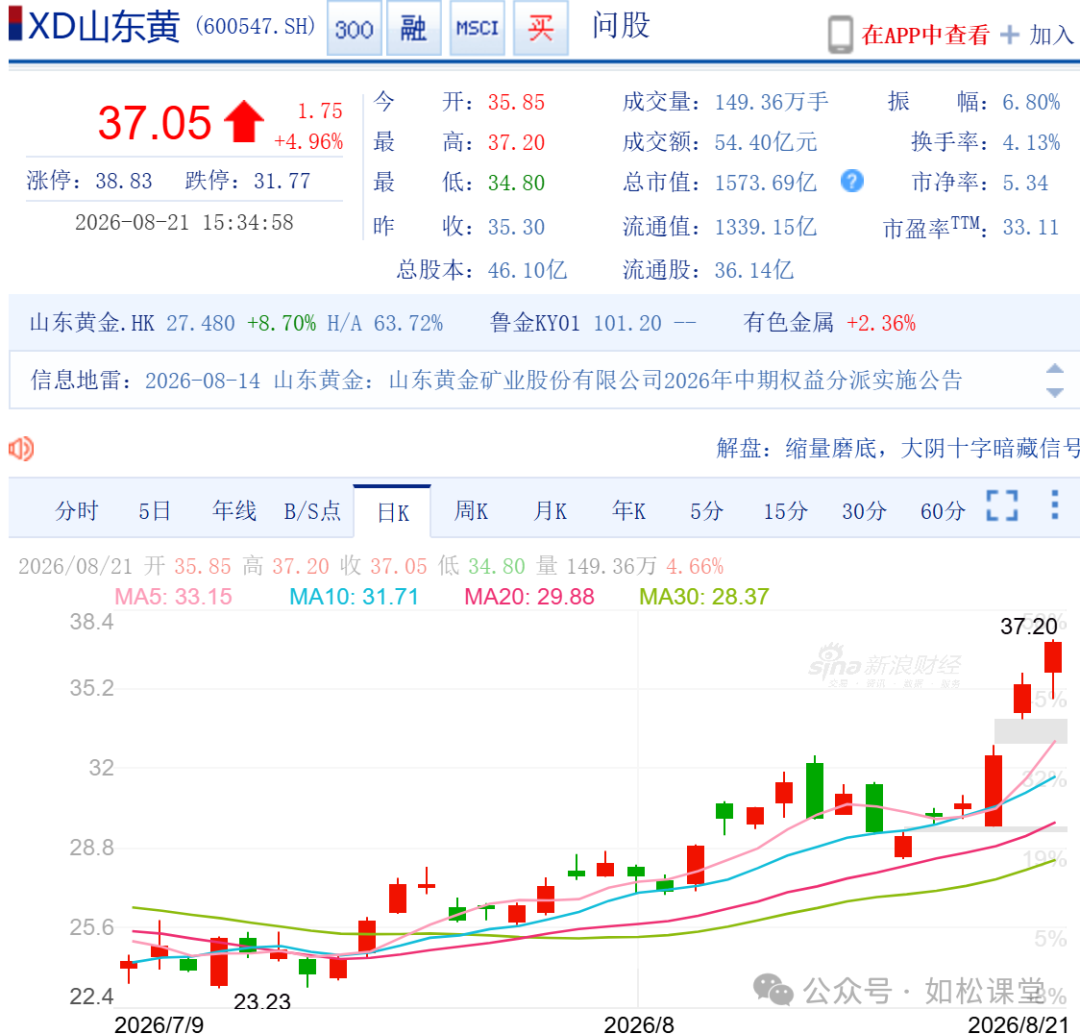Switch to the 周K tab
Viewport: 1080px width, 1034px height.
pos(471,511)
